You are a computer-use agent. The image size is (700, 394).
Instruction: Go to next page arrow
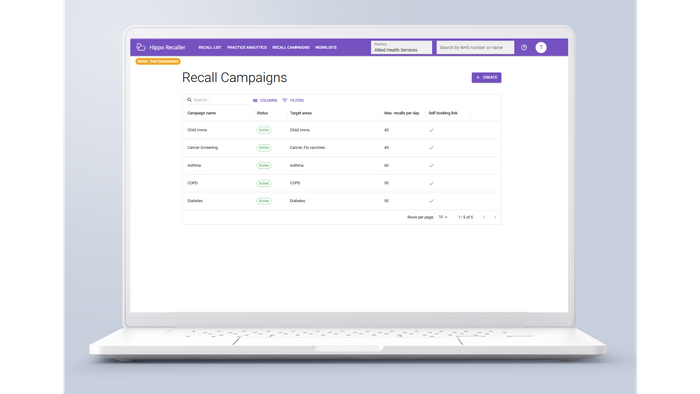[x=495, y=217]
